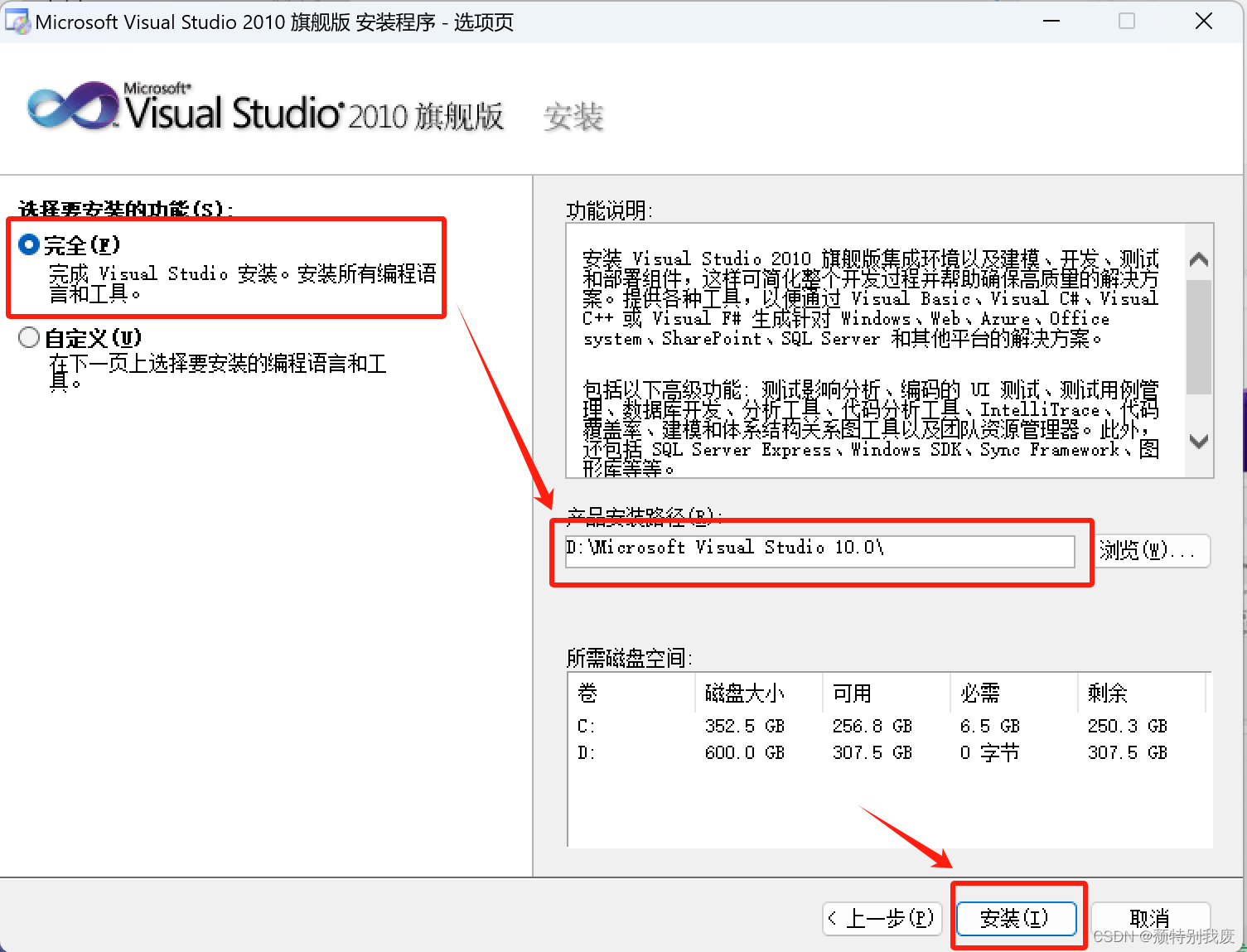This screenshot has width=1247, height=952.
Task: Click the 0 字节 required value
Action: coord(990,753)
